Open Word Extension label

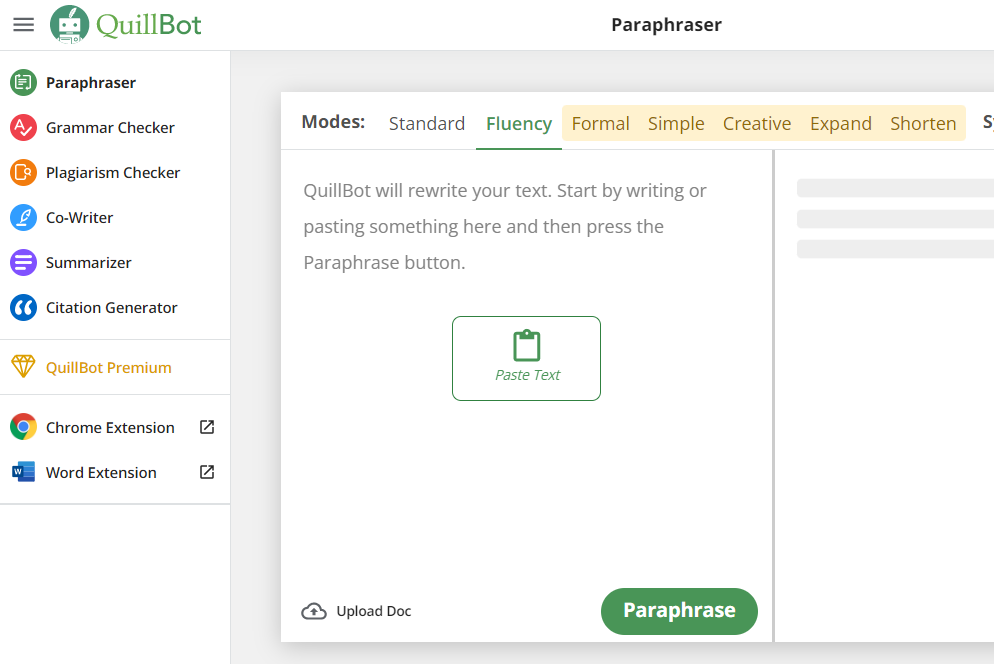coord(101,472)
